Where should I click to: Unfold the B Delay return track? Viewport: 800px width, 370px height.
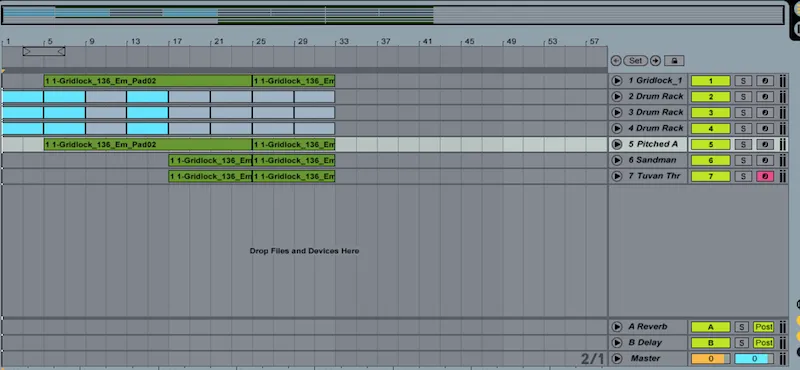click(x=617, y=343)
